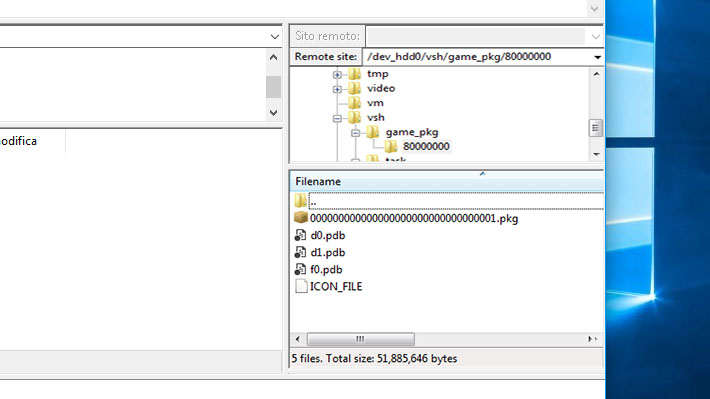Viewport: 710px width, 399px height.
Task: Select the ICON_FILE blank document icon
Action: click(301, 286)
